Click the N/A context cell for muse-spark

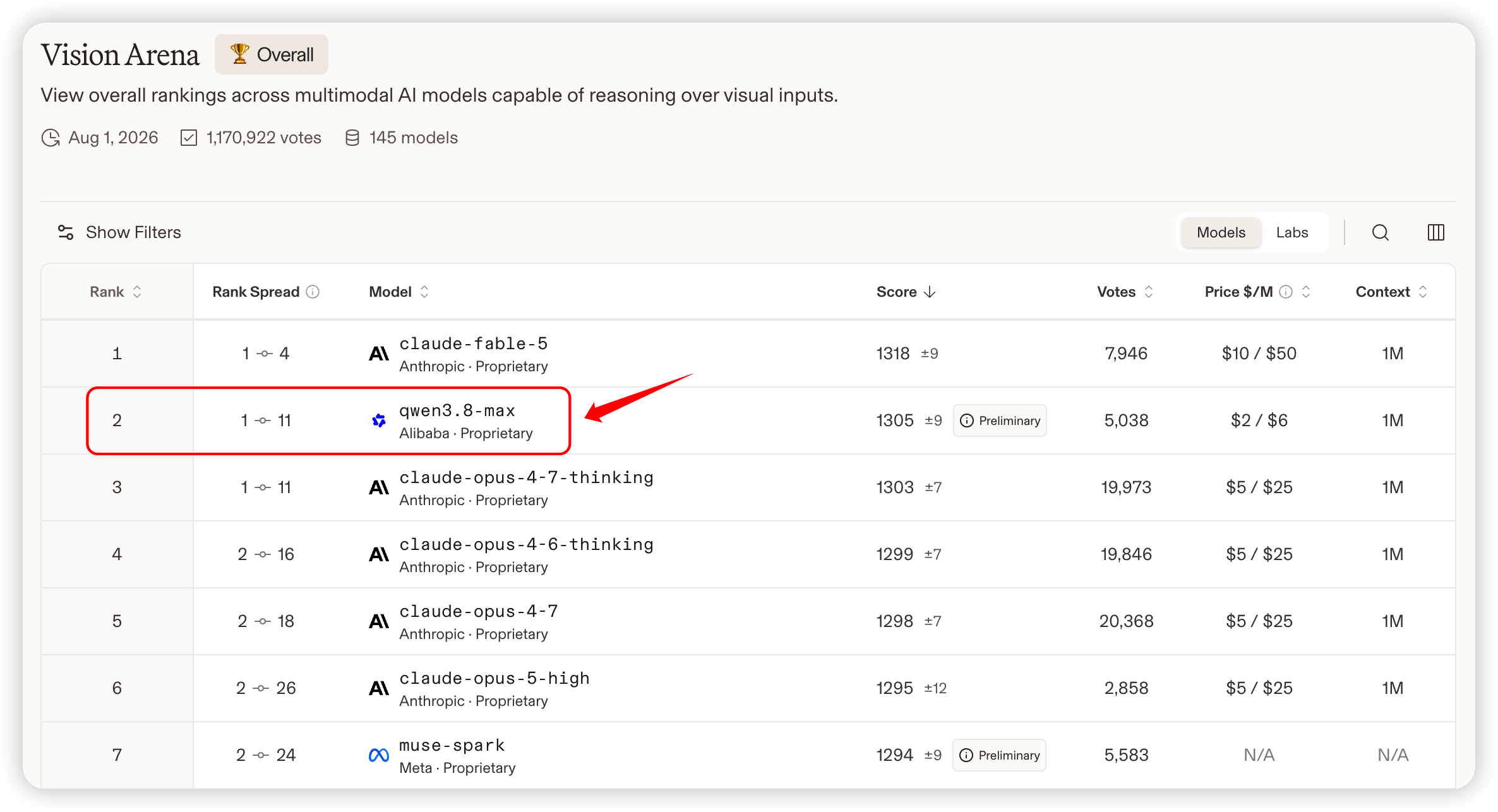coord(1393,755)
